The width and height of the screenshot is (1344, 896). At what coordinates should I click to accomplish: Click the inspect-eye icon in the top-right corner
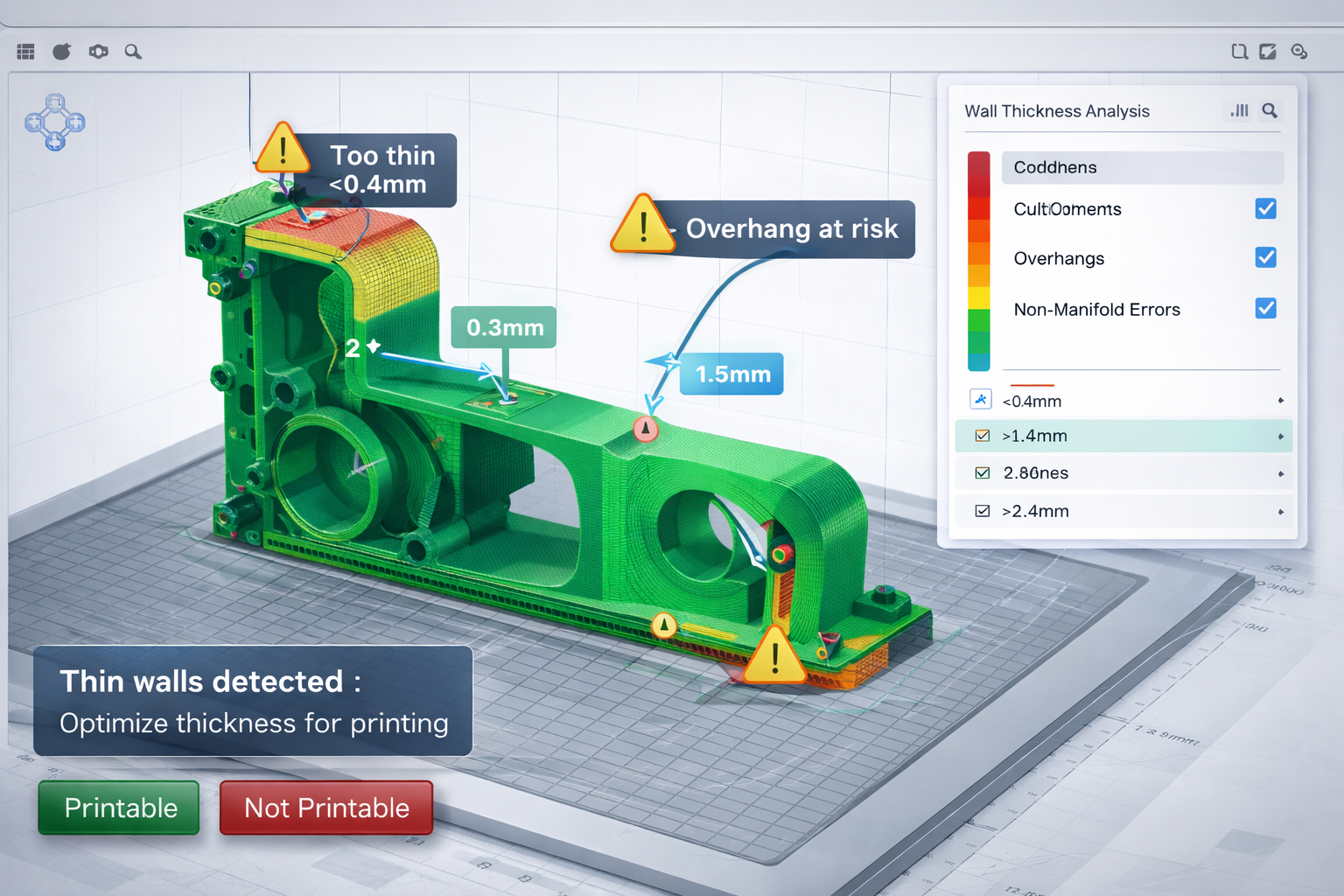point(1298,52)
